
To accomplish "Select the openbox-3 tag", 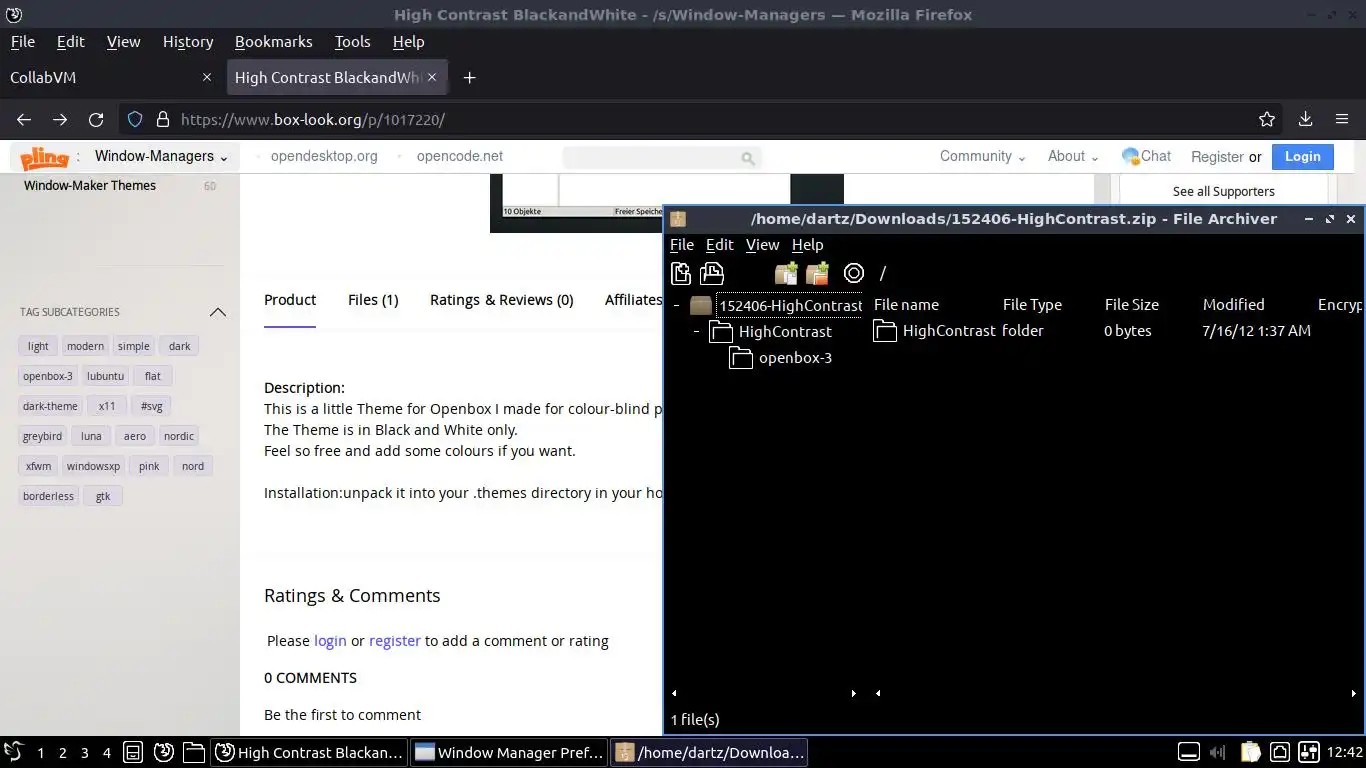I will tap(48, 376).
